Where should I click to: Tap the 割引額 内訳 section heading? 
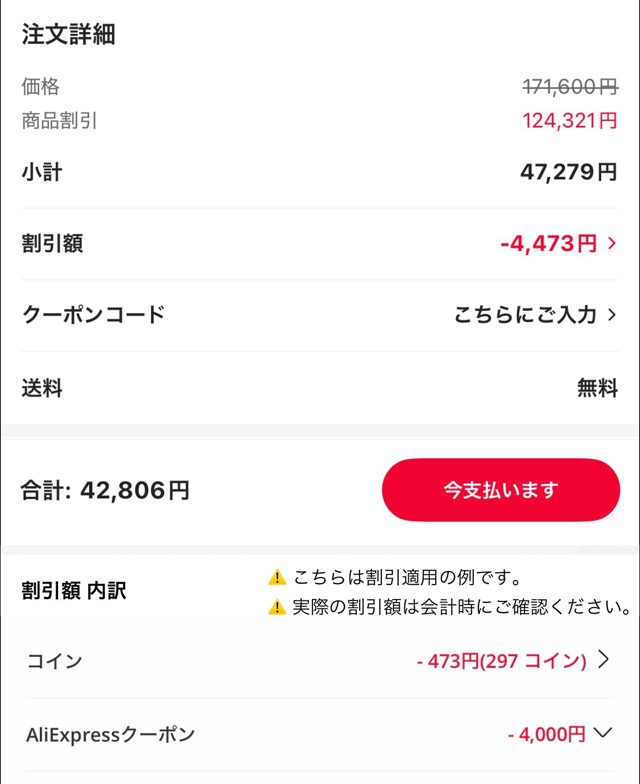pos(74,591)
